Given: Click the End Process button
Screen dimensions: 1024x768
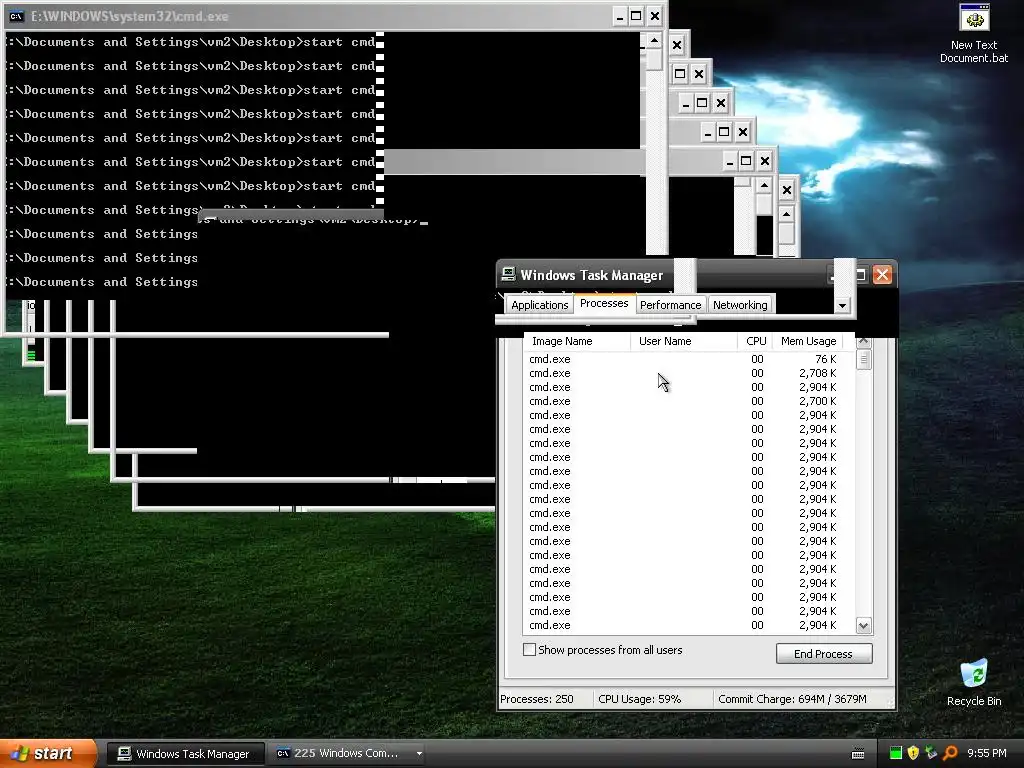Looking at the screenshot, I should point(824,654).
